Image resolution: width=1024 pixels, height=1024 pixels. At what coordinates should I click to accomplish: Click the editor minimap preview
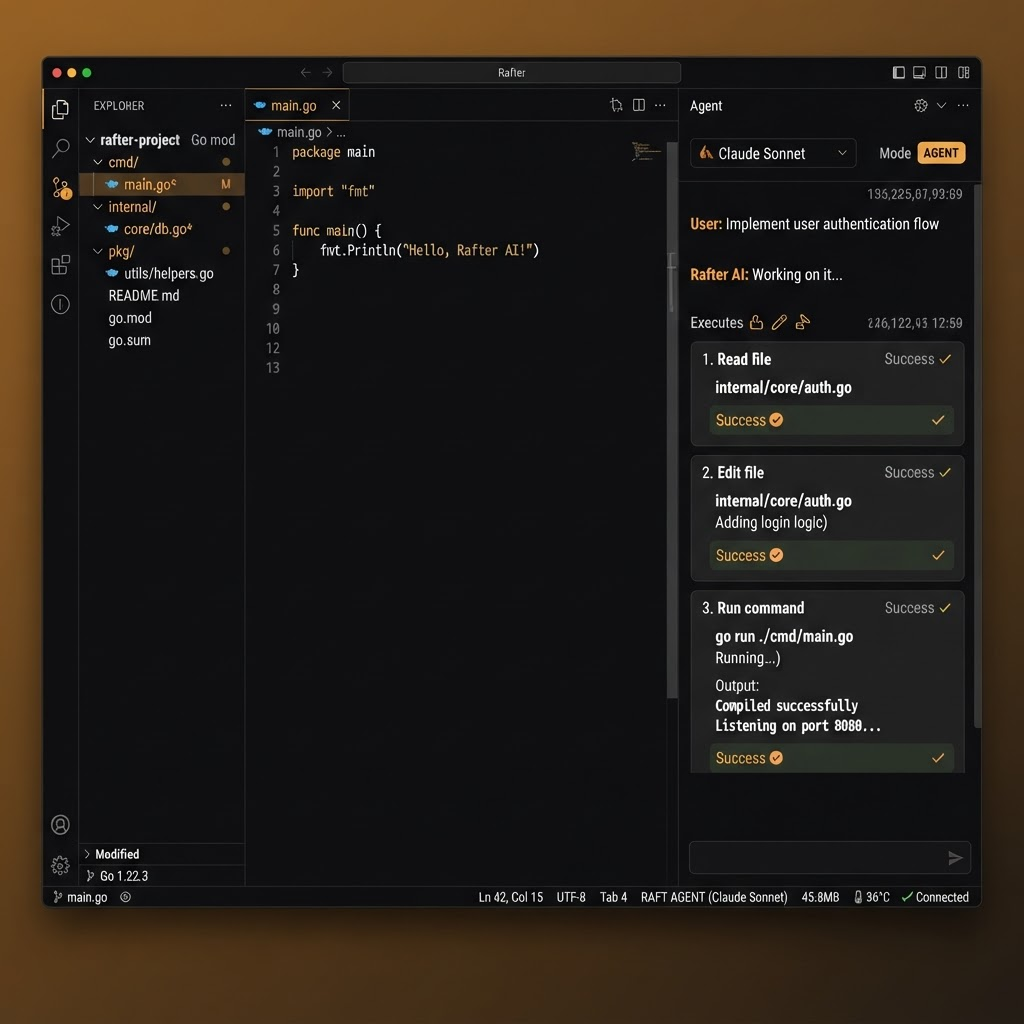click(x=646, y=152)
